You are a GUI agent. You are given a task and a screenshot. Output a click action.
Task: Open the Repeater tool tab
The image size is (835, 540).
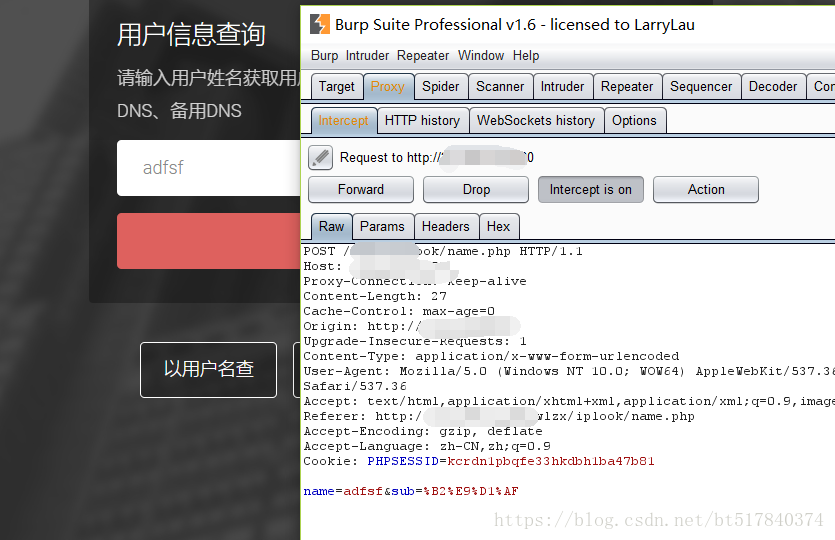tap(627, 86)
